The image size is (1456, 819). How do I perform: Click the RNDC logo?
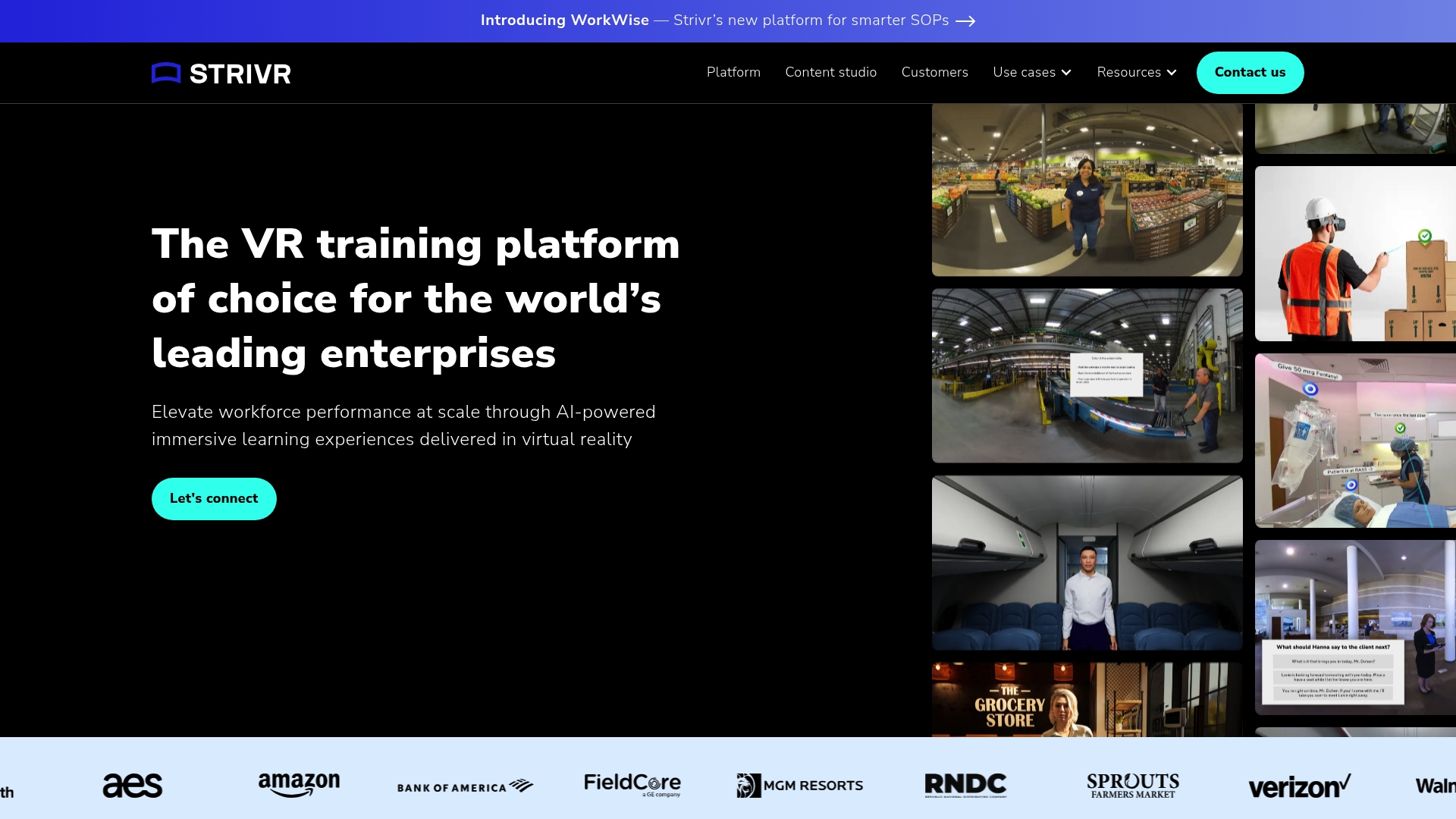click(x=965, y=784)
